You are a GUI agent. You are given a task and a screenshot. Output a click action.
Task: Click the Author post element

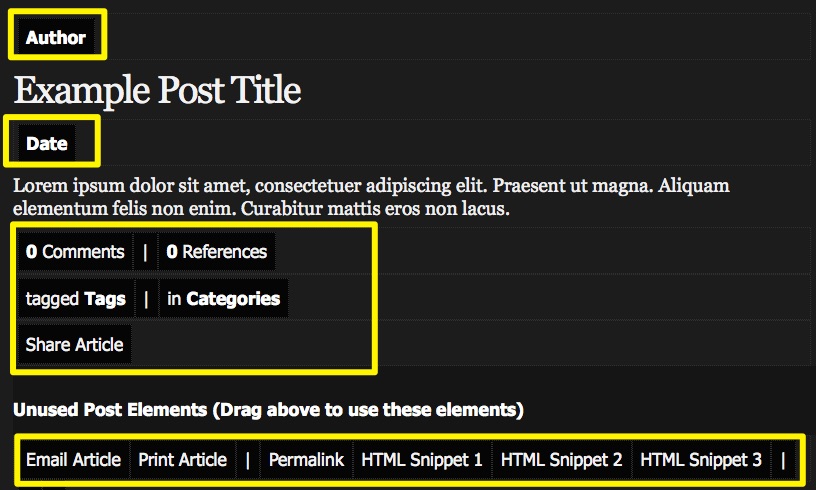click(x=56, y=38)
